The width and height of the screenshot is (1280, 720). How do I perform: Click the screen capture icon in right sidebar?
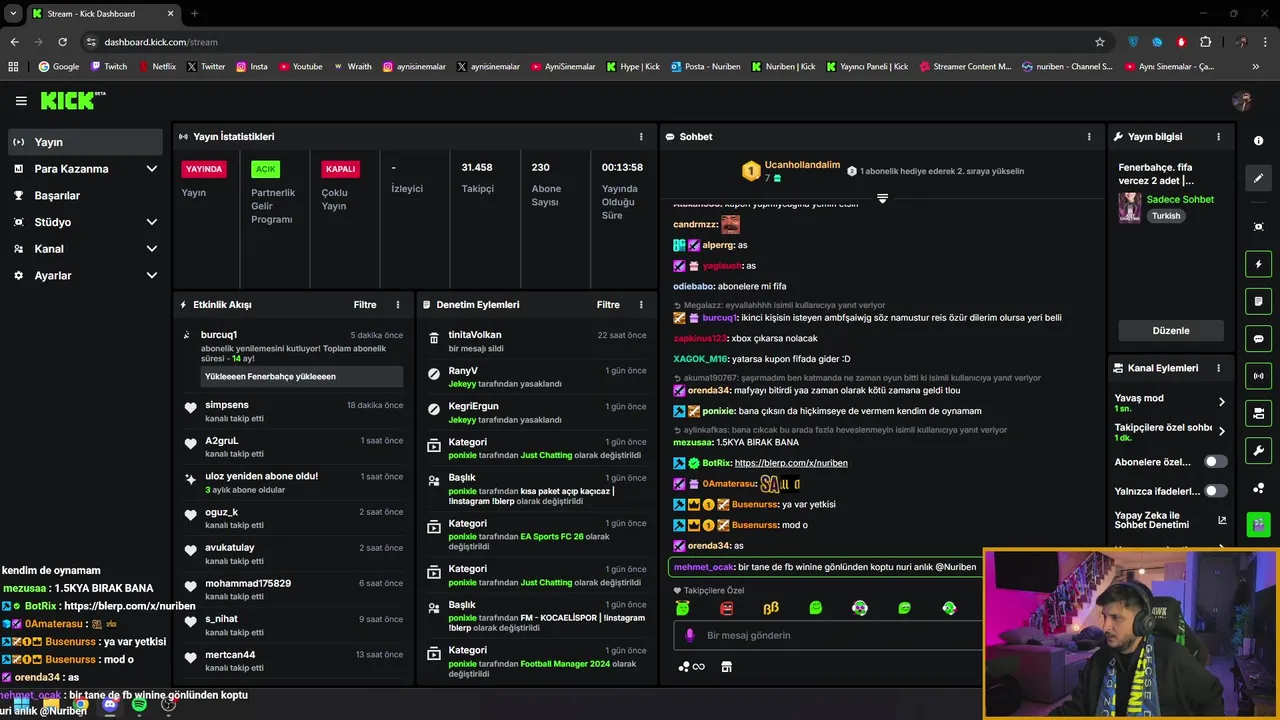(x=1258, y=227)
